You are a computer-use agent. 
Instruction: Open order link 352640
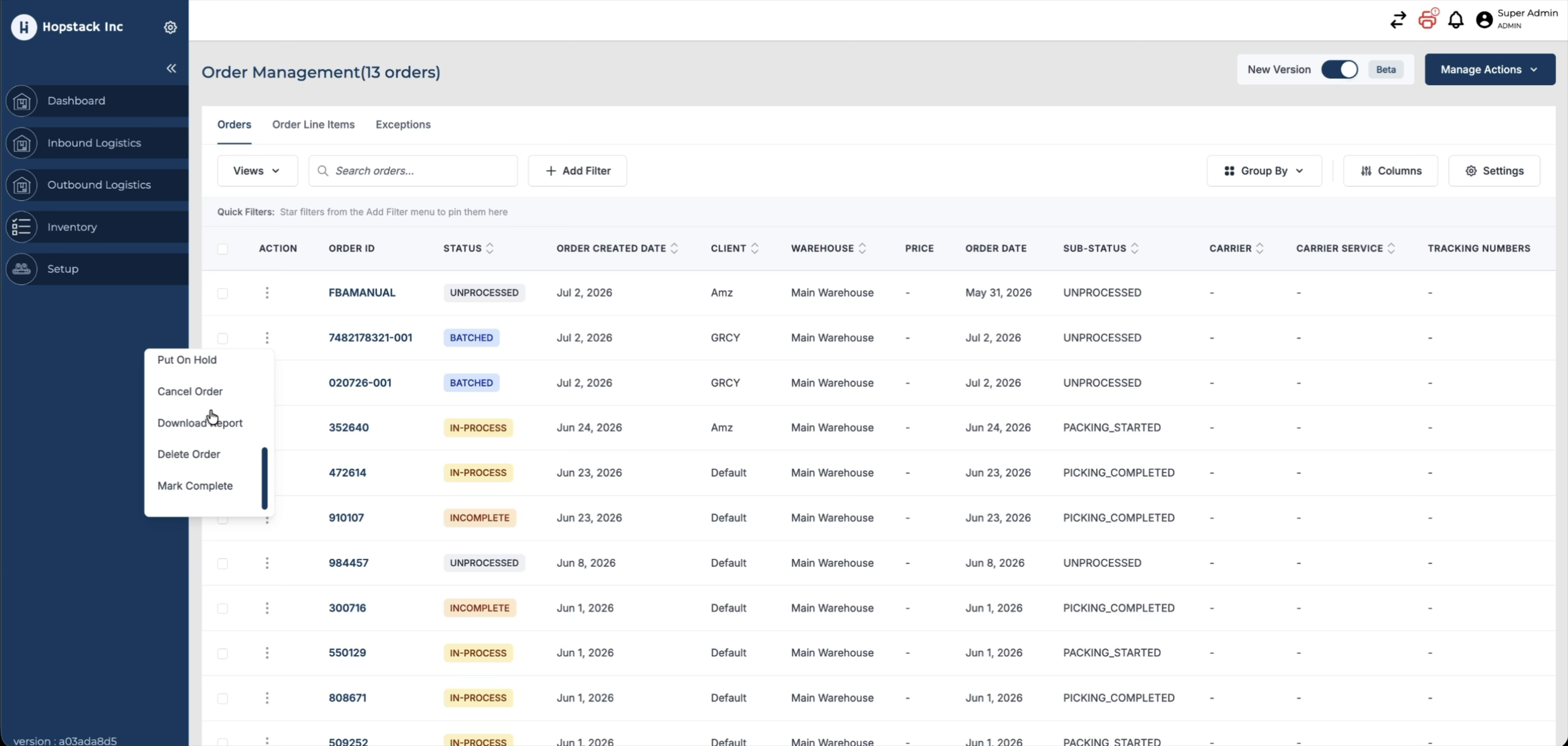tap(349, 427)
